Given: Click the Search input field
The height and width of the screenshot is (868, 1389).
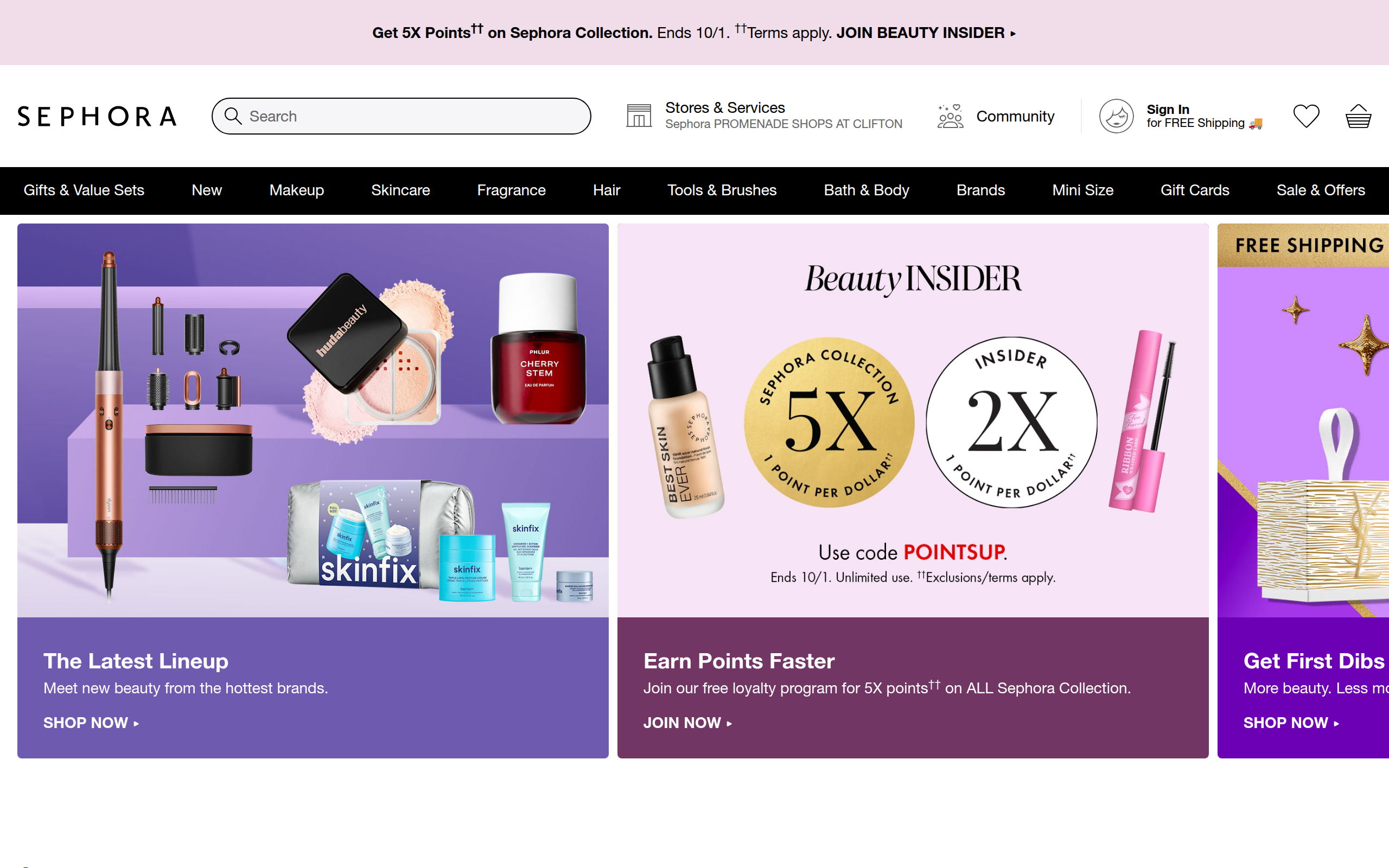Looking at the screenshot, I should 401,116.
